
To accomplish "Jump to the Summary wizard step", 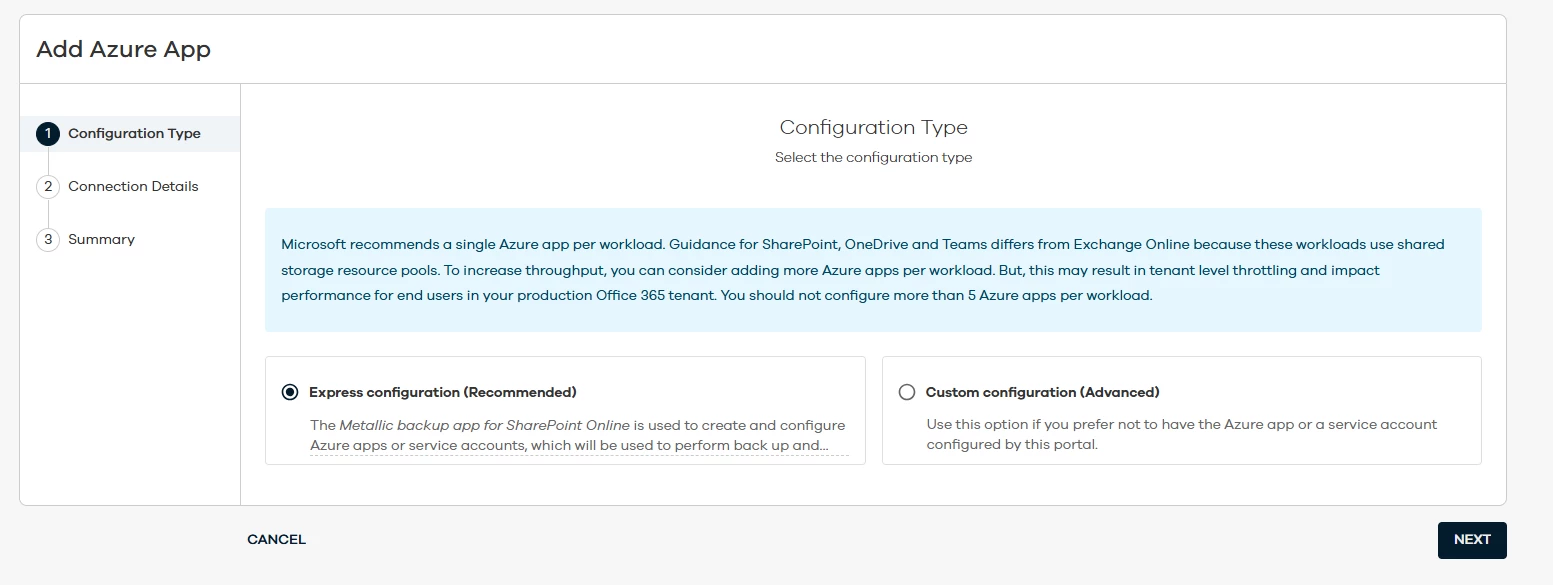I will pos(101,240).
